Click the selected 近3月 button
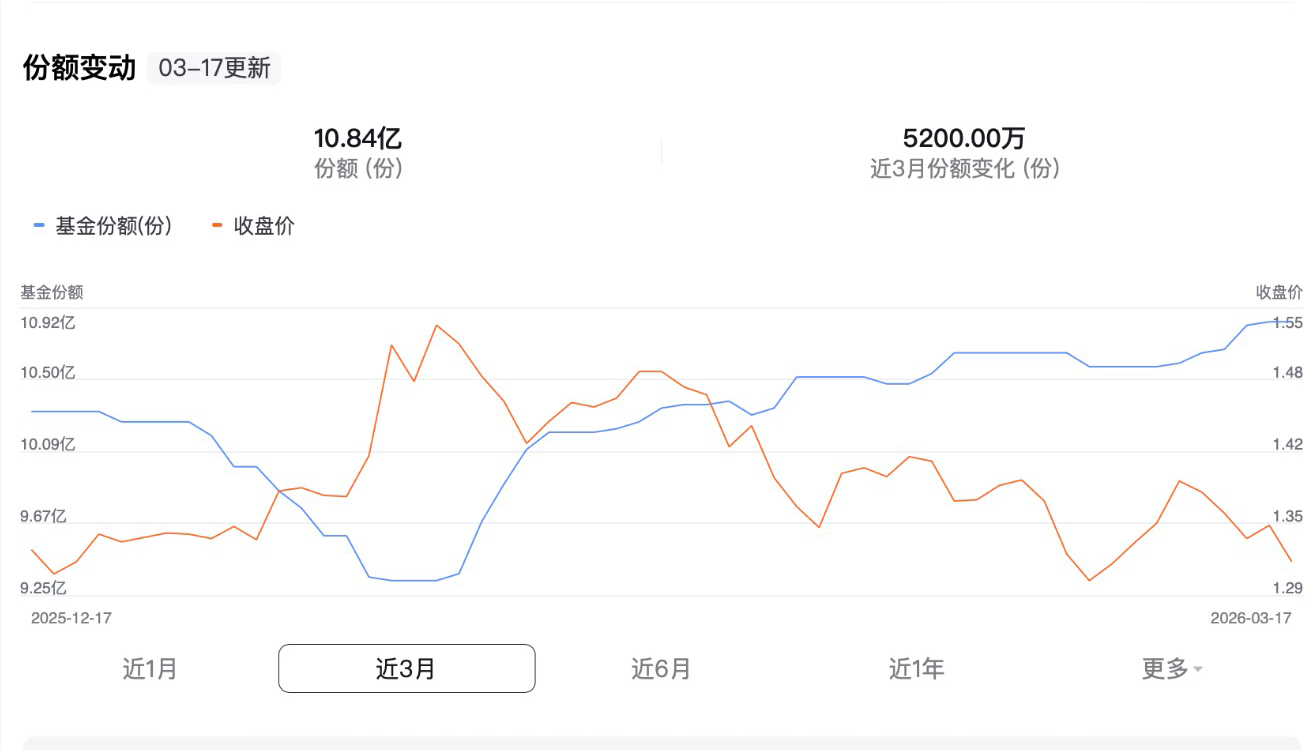The height and width of the screenshot is (751, 1316). [406, 667]
